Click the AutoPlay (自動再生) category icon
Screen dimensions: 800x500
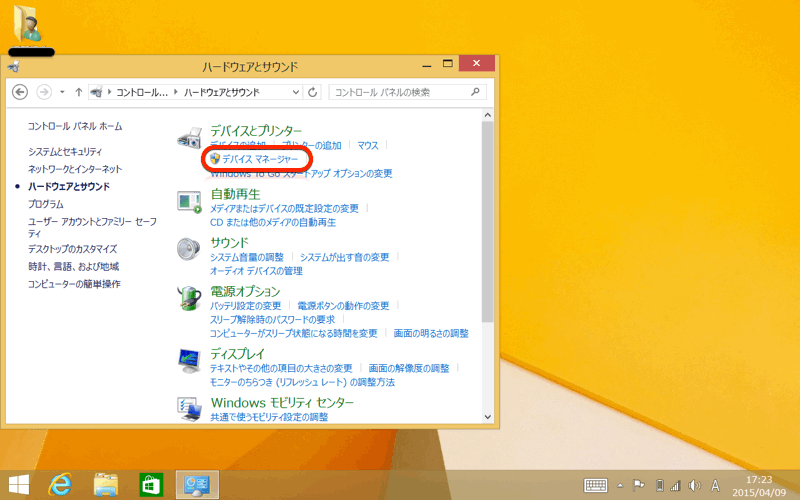[x=189, y=201]
